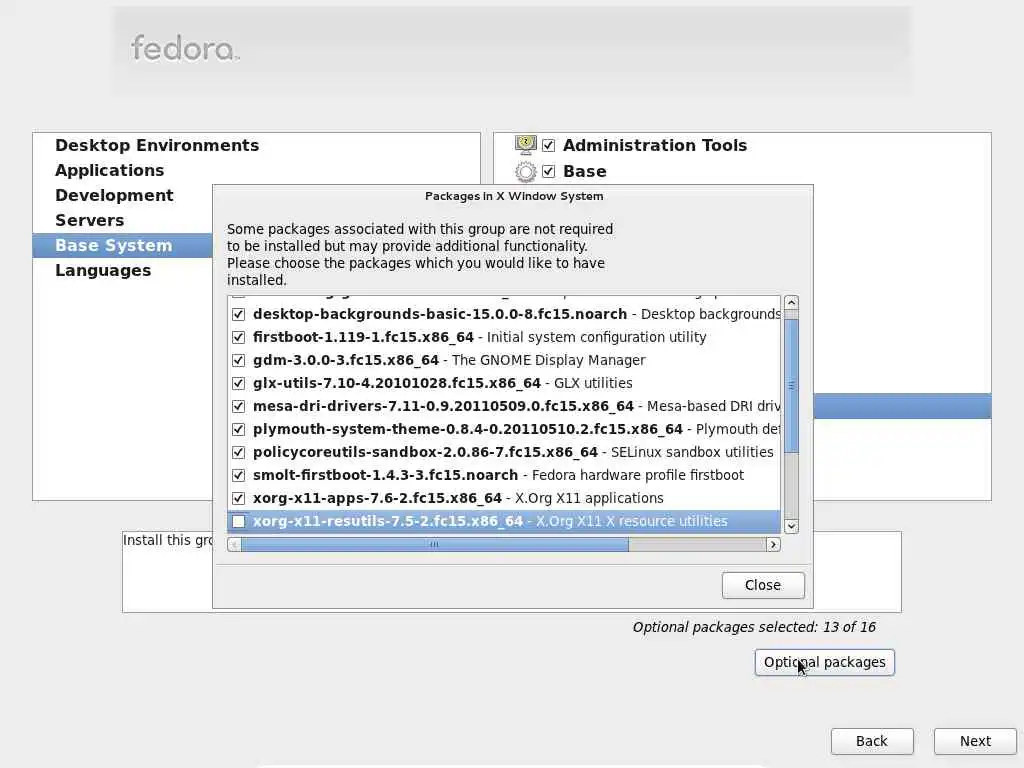Click the Optional packages button
Screen dimensions: 1024x768
(824, 662)
